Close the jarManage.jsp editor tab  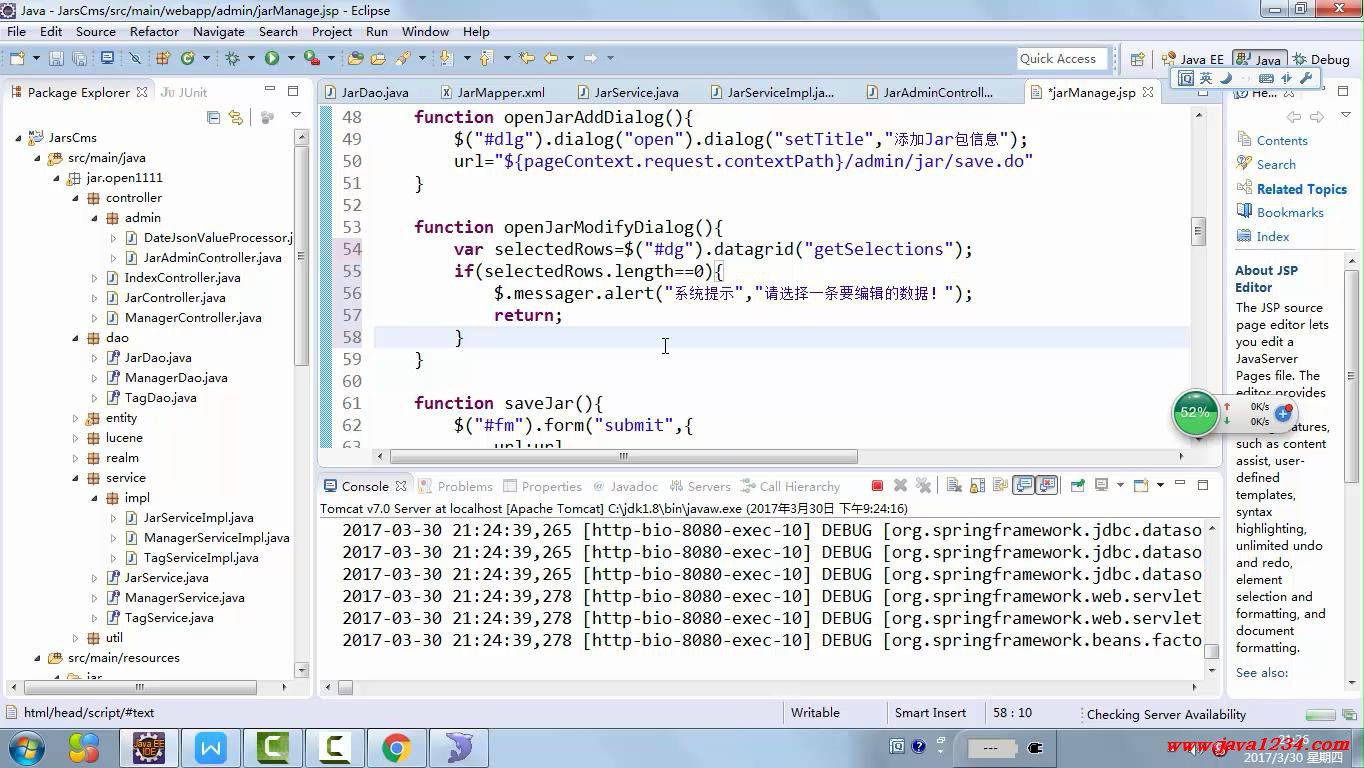[1148, 92]
